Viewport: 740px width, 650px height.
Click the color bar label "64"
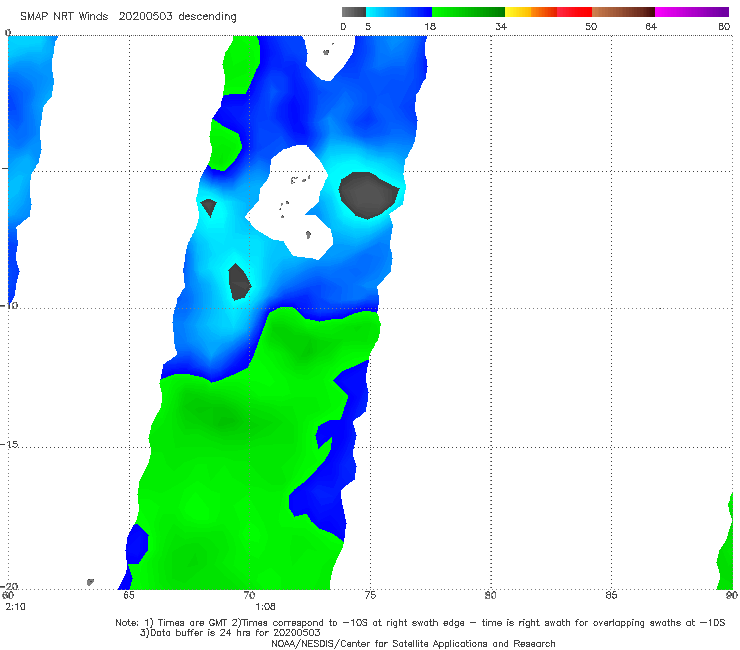651,26
